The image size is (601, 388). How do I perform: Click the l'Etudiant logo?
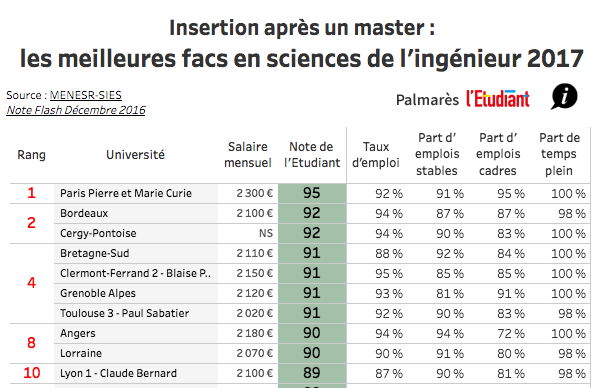click(498, 99)
